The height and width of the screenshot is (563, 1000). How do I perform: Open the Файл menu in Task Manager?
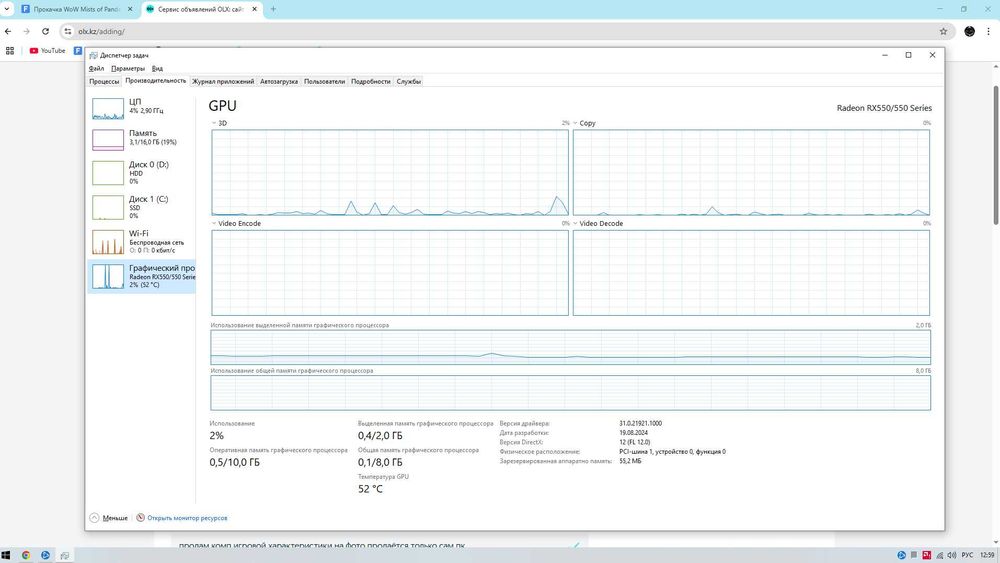(x=96, y=68)
